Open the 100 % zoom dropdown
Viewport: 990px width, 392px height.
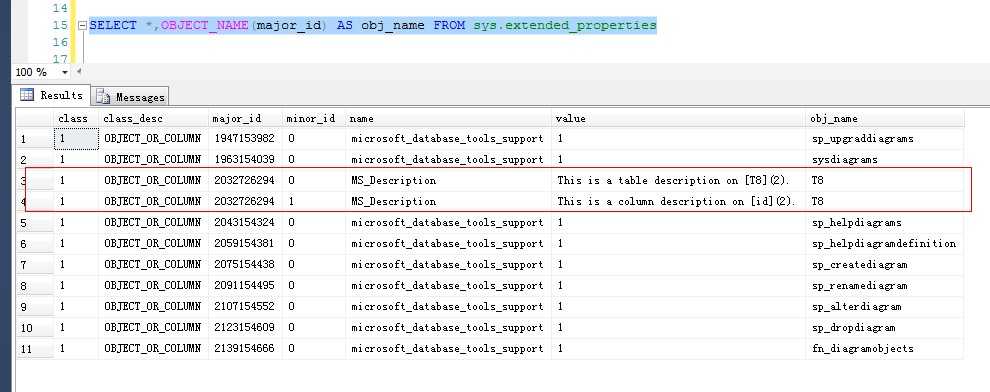(64, 73)
